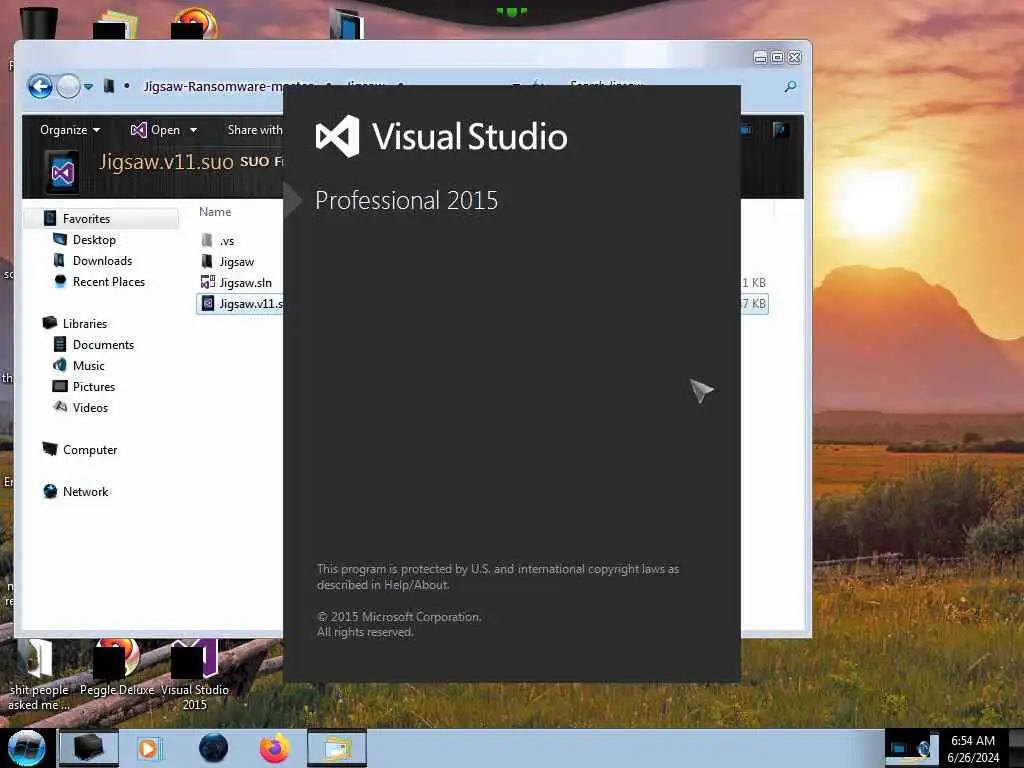Click the Computer icon in navigation pane
Screen dimensions: 1024x768
50,449
